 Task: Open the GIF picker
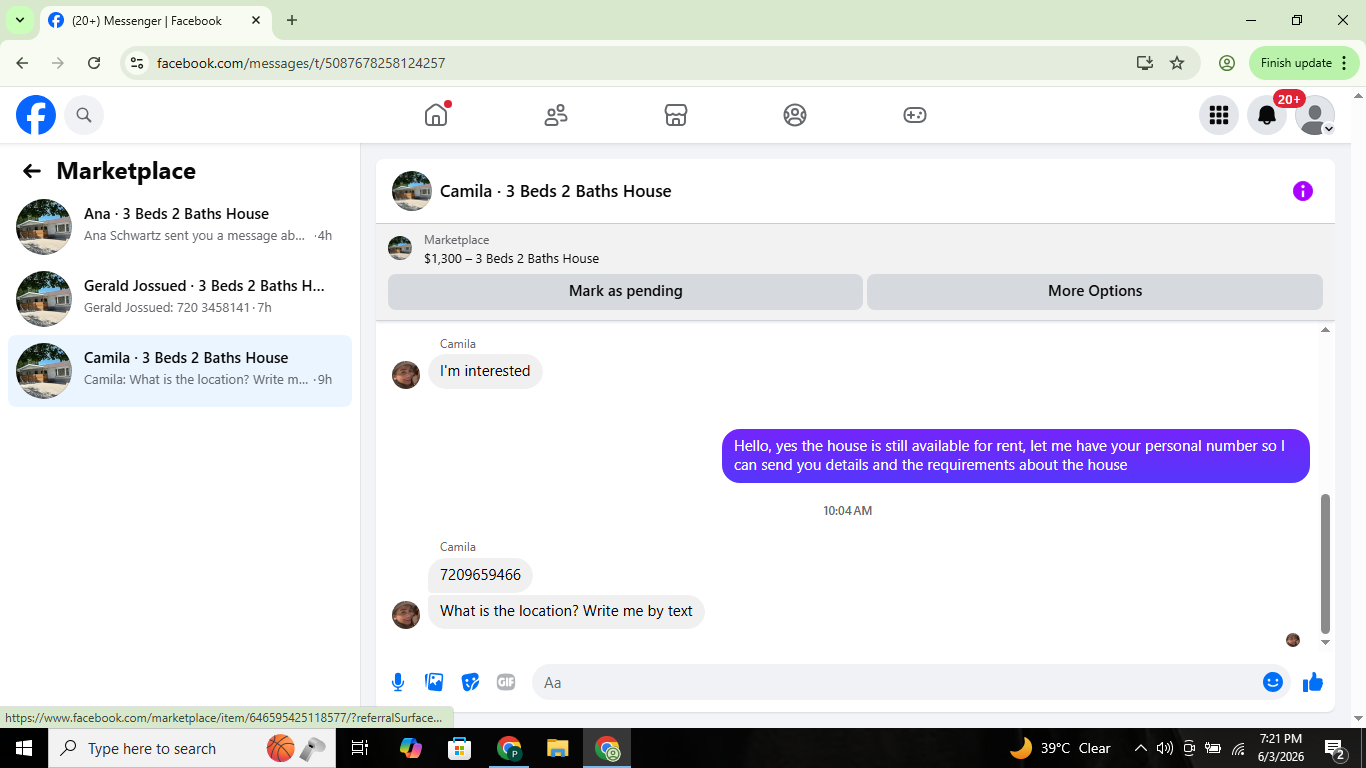(506, 682)
